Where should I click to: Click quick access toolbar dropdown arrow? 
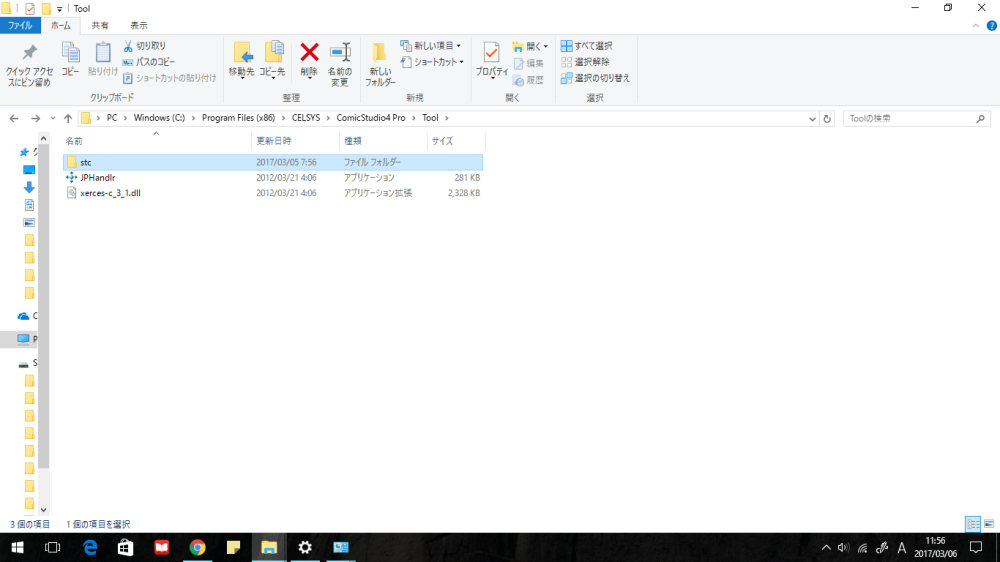59,9
